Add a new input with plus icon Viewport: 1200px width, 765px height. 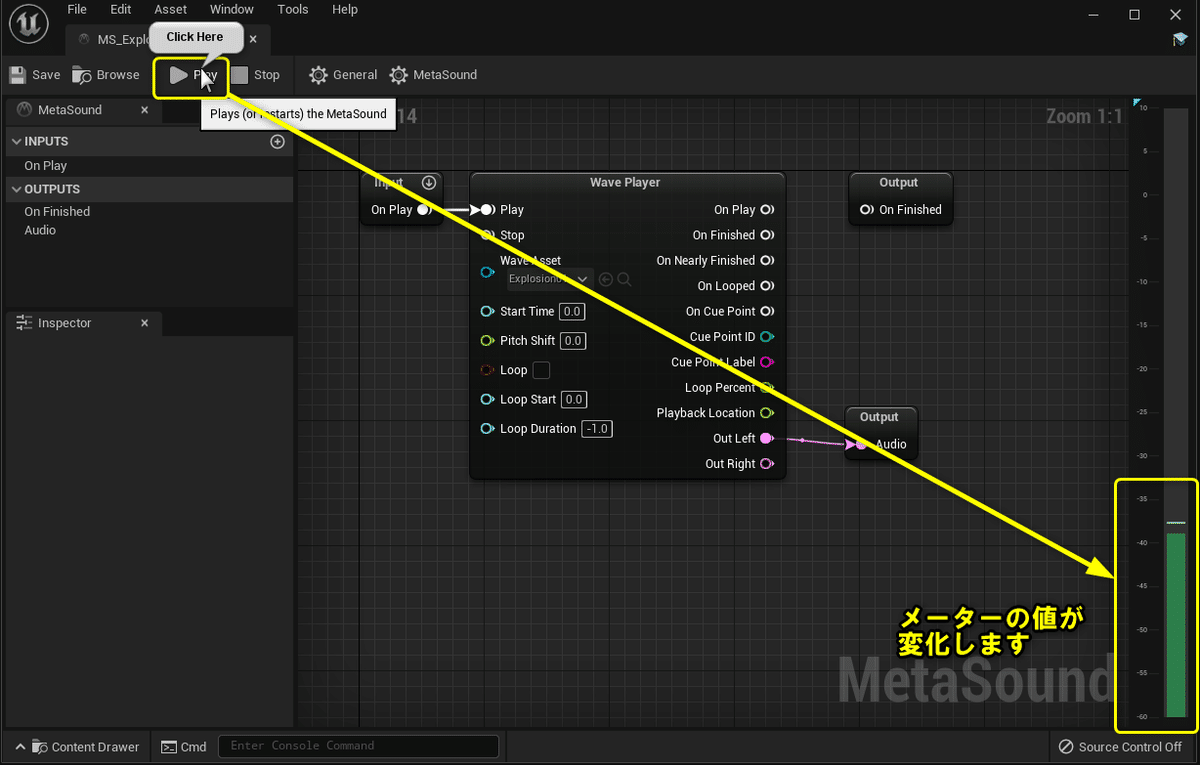coord(278,141)
